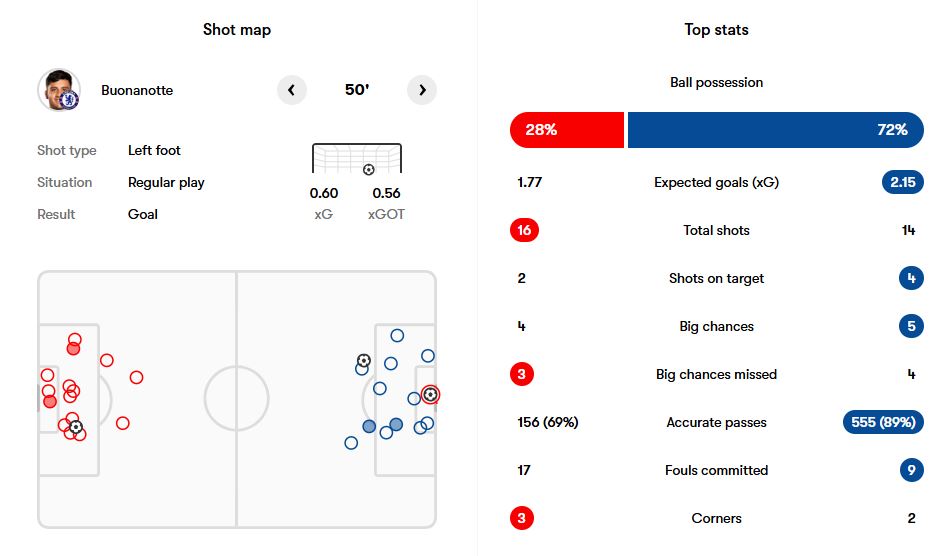Open the Top stats section heading
Viewport: 948px width, 556px height.
pyautogui.click(x=716, y=30)
